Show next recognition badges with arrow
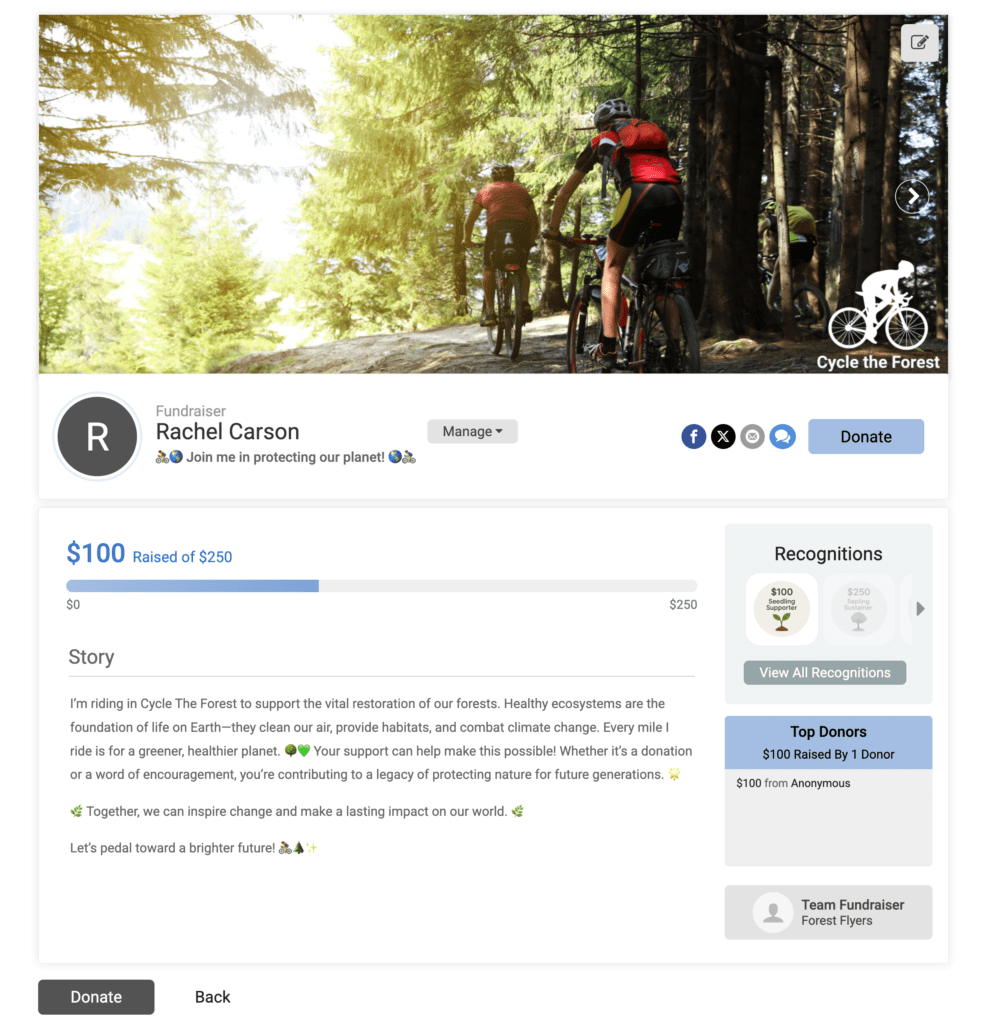This screenshot has height=1024, width=987. pos(920,609)
